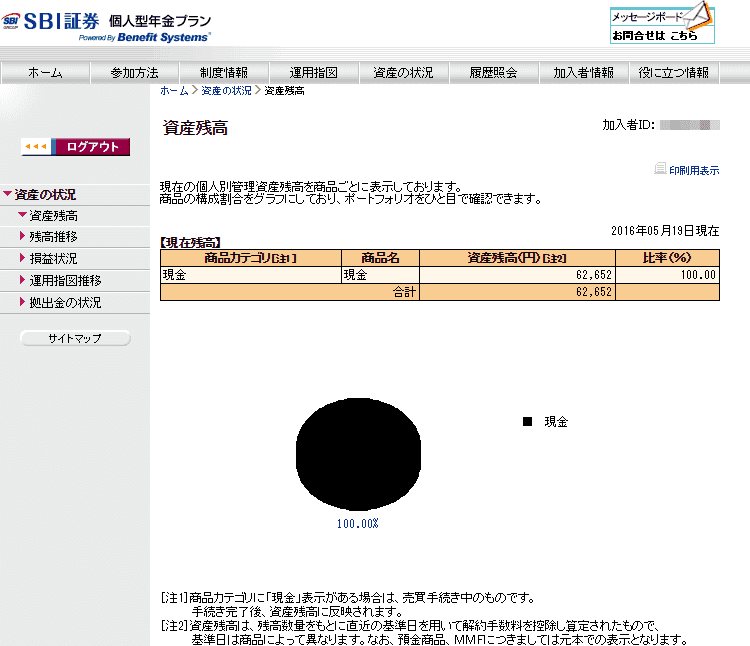Image resolution: width=750 pixels, height=646 pixels.
Task: Click the black pie chart
Action: 358,454
